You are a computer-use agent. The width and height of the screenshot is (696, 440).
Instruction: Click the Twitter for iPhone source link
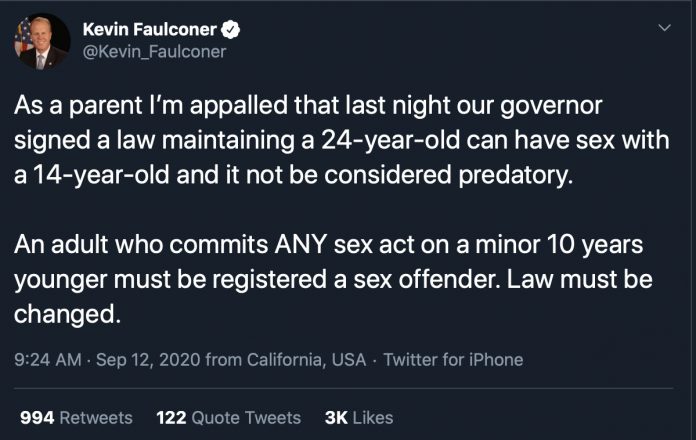click(x=453, y=360)
